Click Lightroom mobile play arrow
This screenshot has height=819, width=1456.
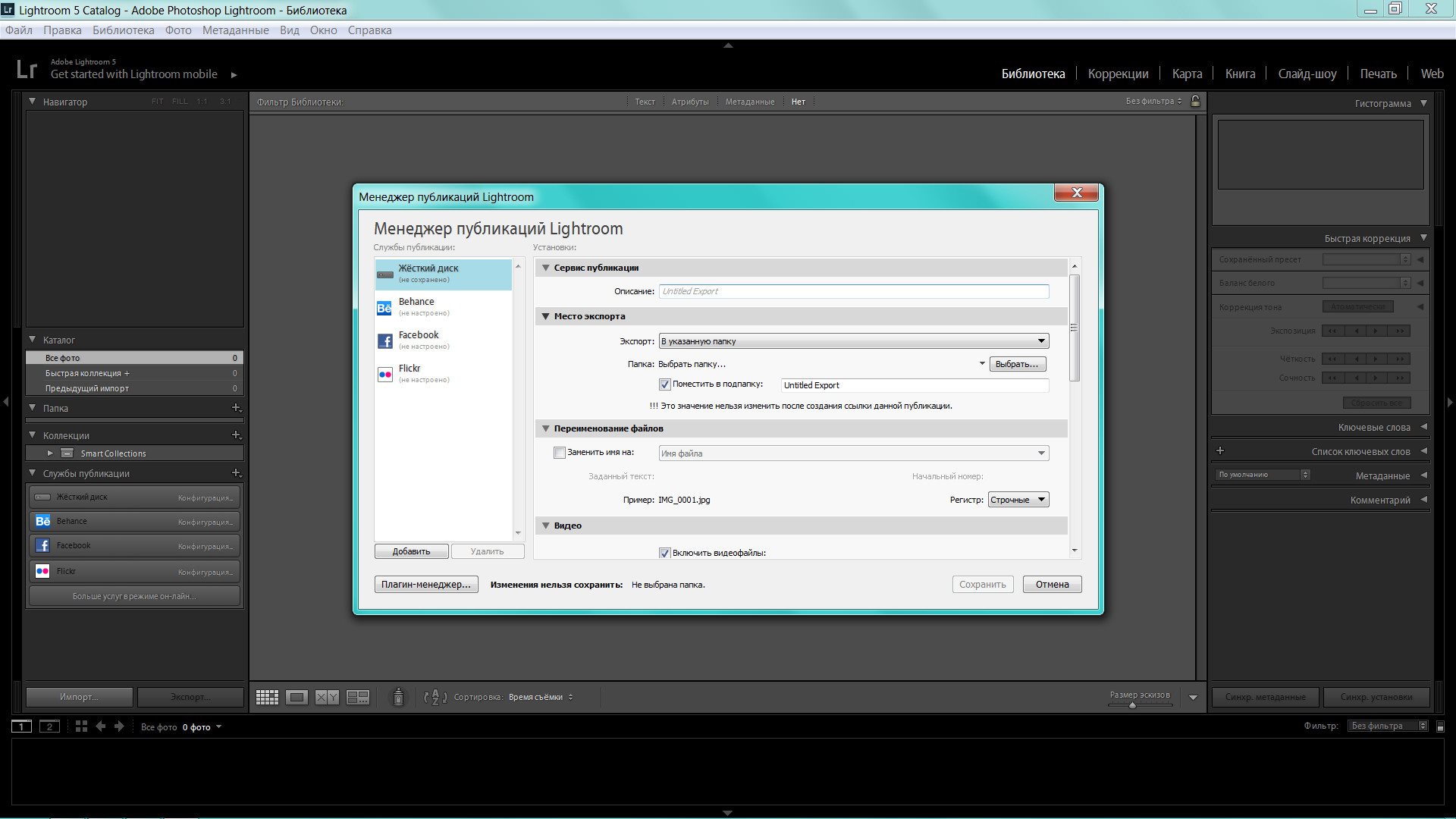click(234, 74)
